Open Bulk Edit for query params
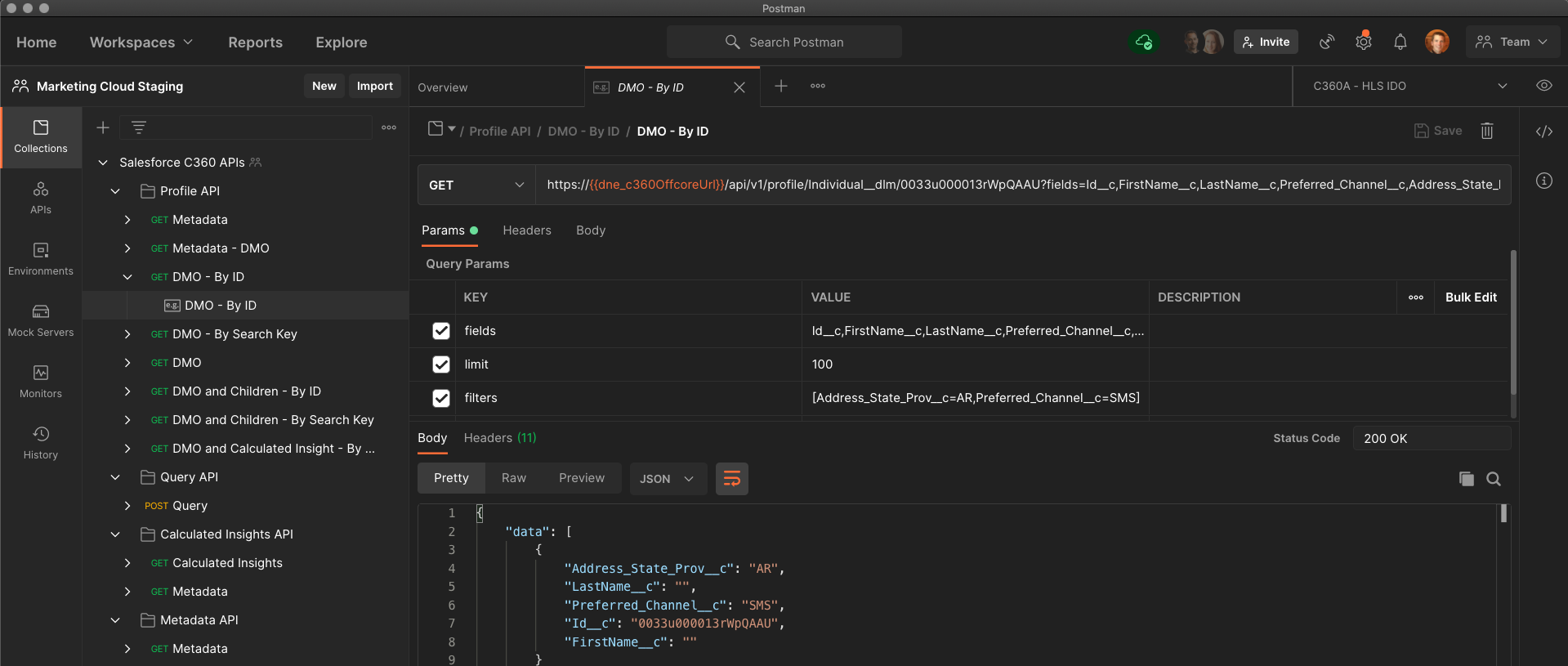1568x666 pixels. 1471,297
